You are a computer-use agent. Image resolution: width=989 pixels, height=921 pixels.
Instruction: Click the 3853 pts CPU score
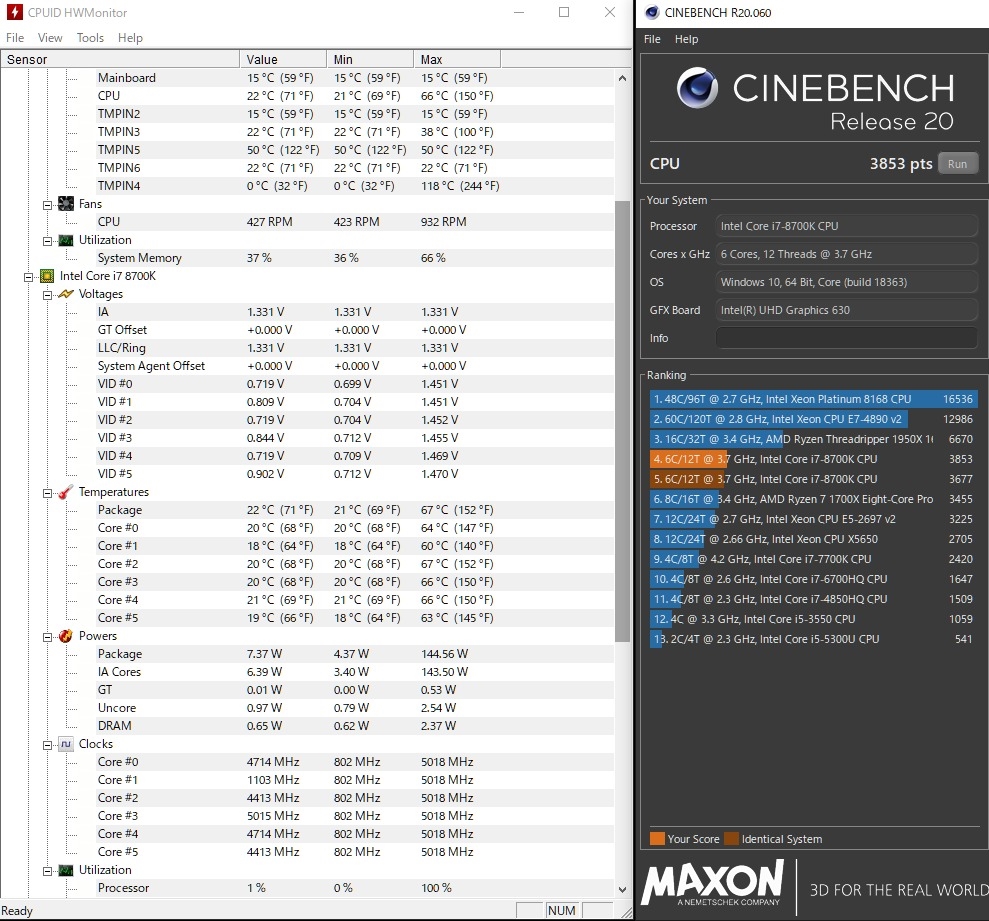tap(901, 164)
